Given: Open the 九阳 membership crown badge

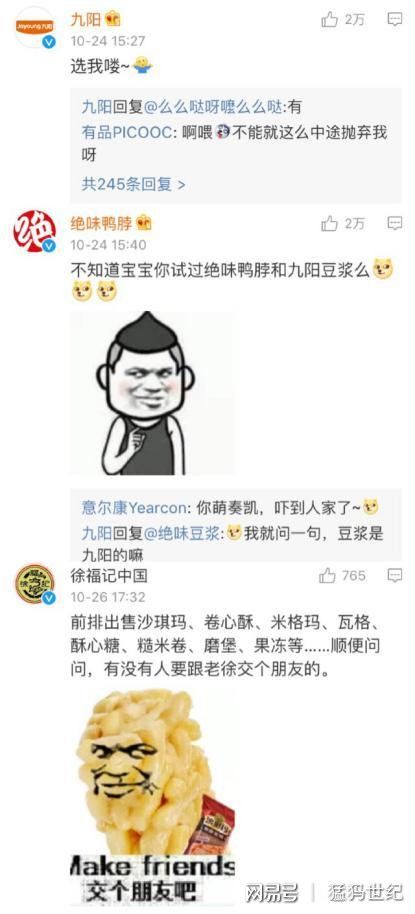Looking at the screenshot, I should [x=112, y=19].
